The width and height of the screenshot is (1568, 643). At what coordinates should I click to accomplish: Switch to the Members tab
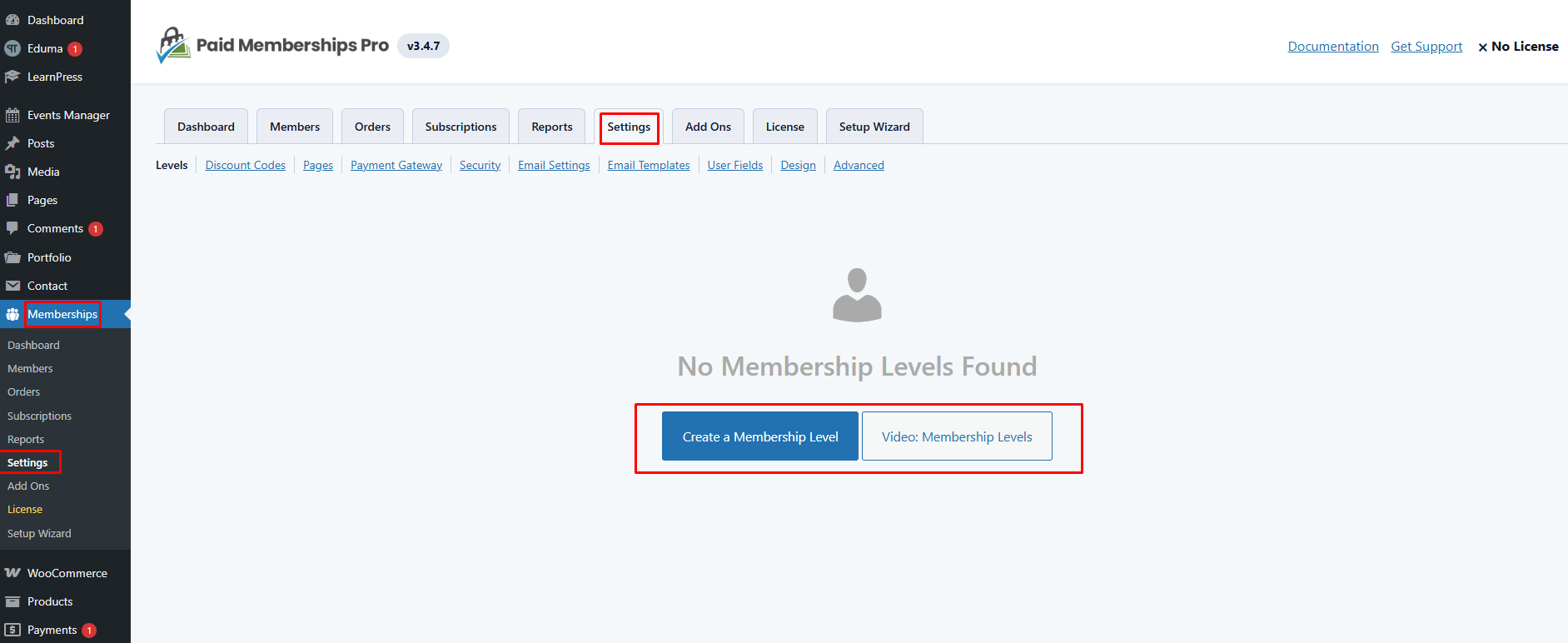tap(295, 127)
